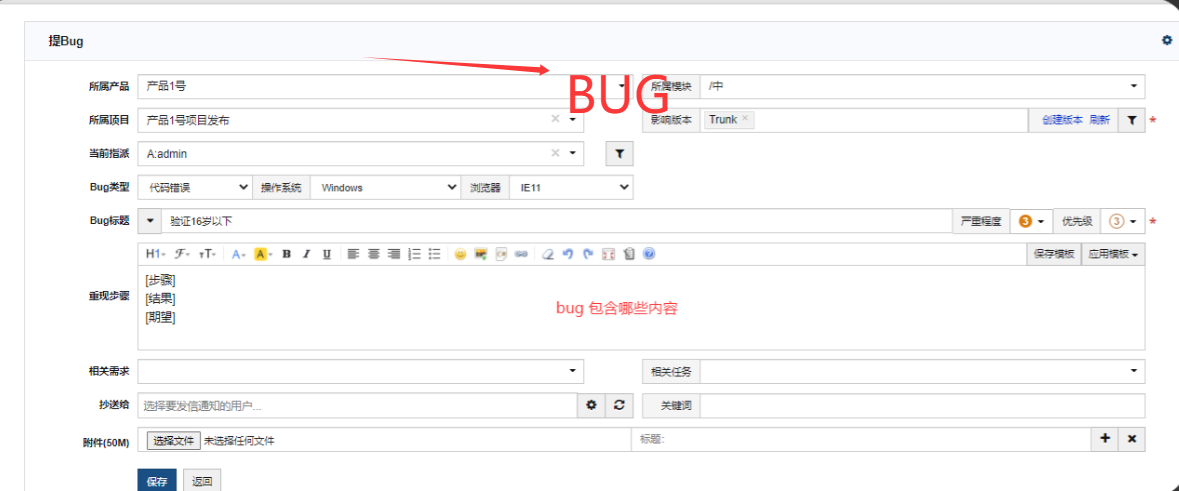
Task: Open the 操作系统 Windows dropdown
Action: pos(385,187)
